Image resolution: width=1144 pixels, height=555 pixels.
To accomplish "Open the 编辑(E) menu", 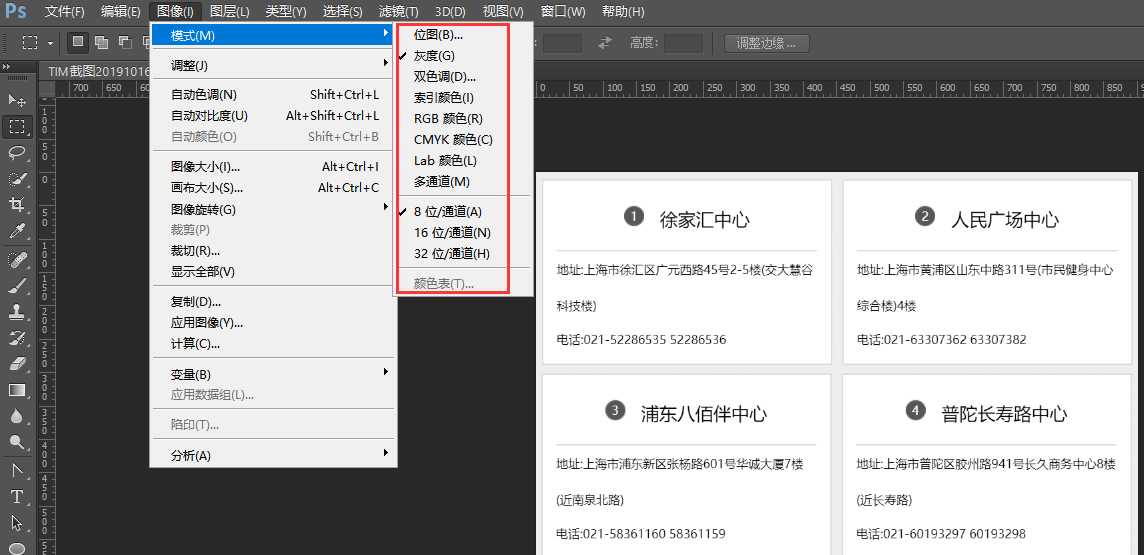I will (120, 12).
